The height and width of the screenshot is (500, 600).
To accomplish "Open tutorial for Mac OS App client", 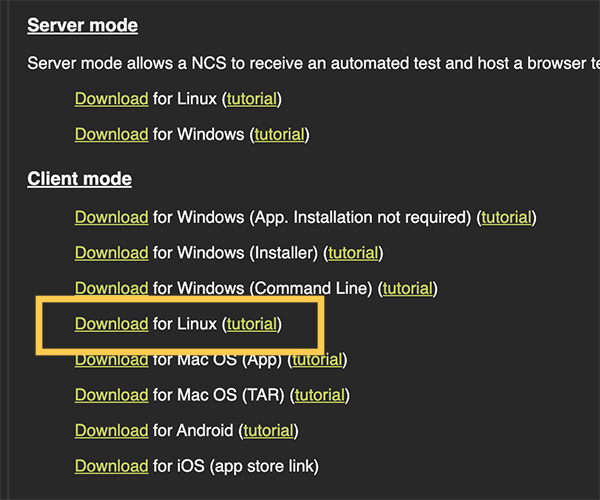I will click(x=317, y=360).
